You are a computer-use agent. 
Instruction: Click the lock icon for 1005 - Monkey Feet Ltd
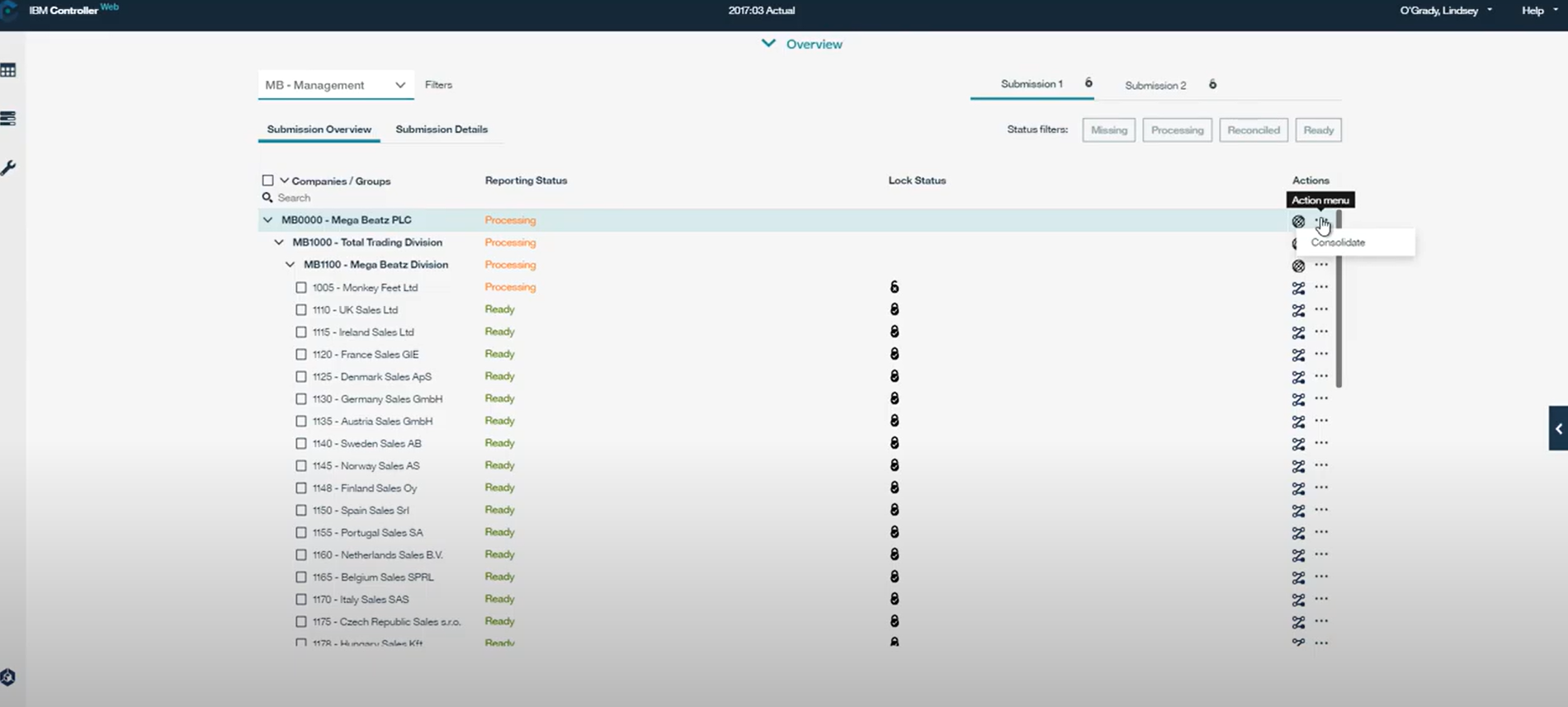[x=894, y=287]
